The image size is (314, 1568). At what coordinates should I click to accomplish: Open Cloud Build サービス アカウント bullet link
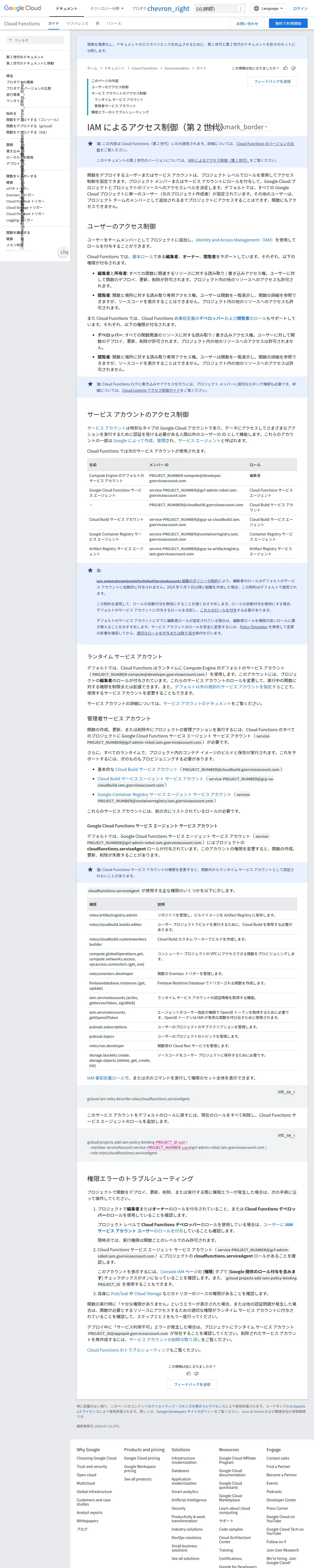click(x=146, y=769)
